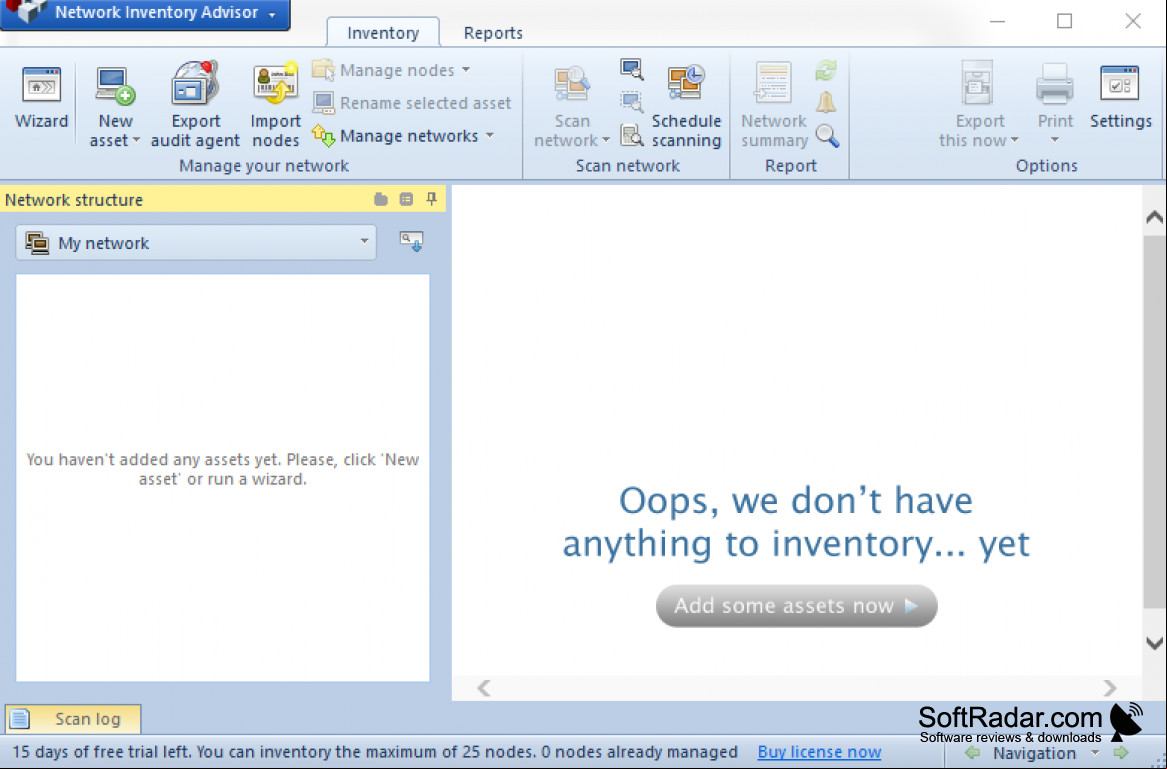This screenshot has height=769, width=1167.
Task: Expand the Print dropdown arrow
Action: click(1055, 141)
